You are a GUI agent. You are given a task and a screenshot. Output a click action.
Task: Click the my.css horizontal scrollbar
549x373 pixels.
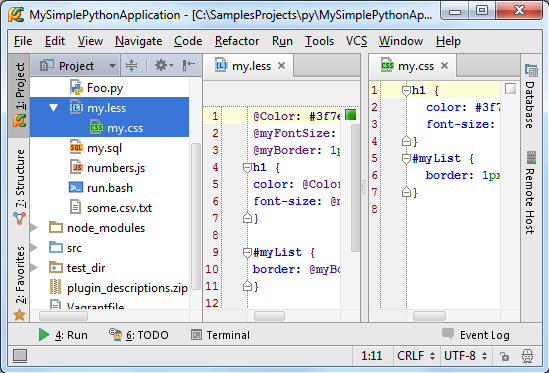[x=430, y=316]
